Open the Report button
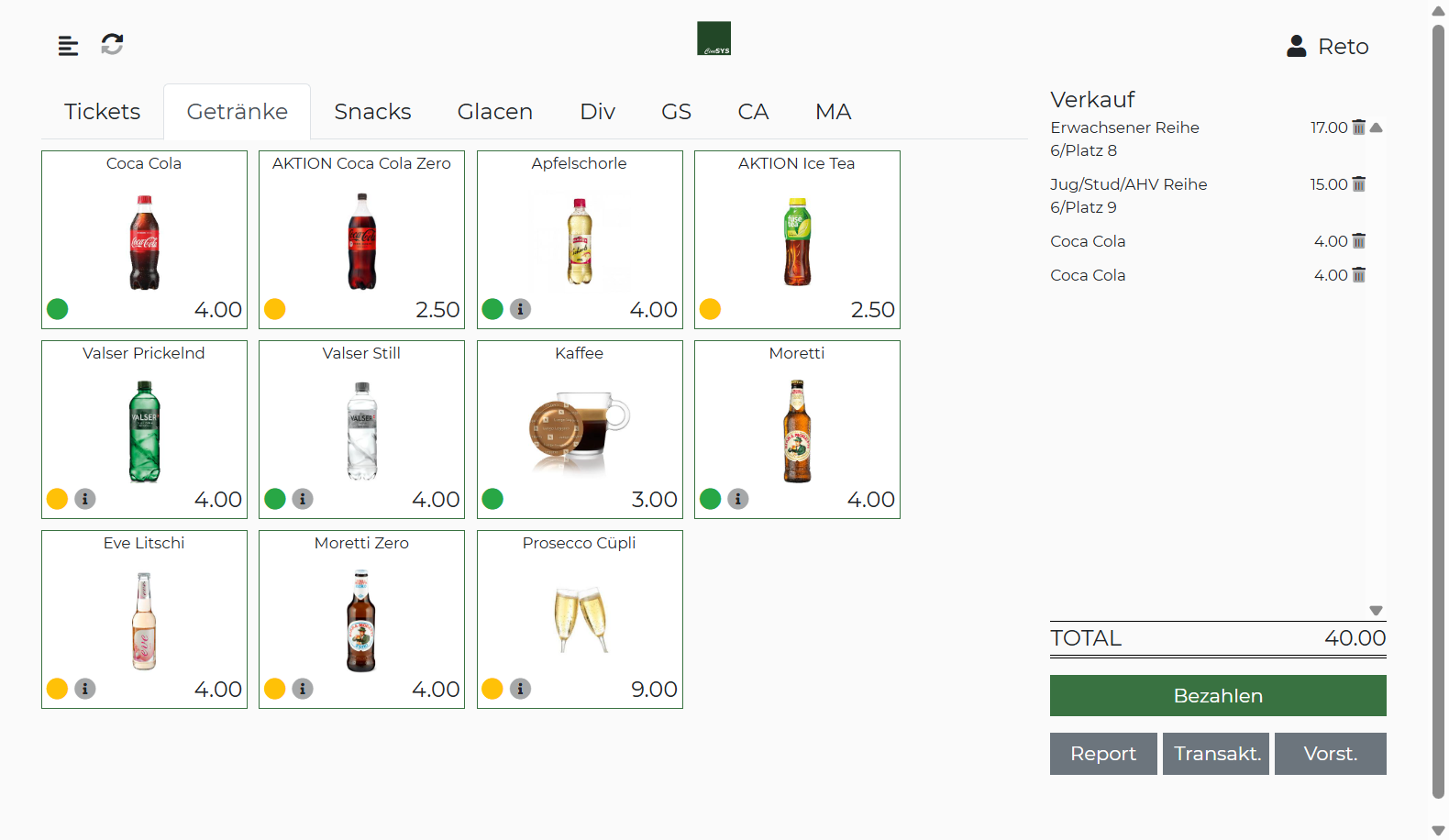This screenshot has width=1449, height=840. [1103, 754]
